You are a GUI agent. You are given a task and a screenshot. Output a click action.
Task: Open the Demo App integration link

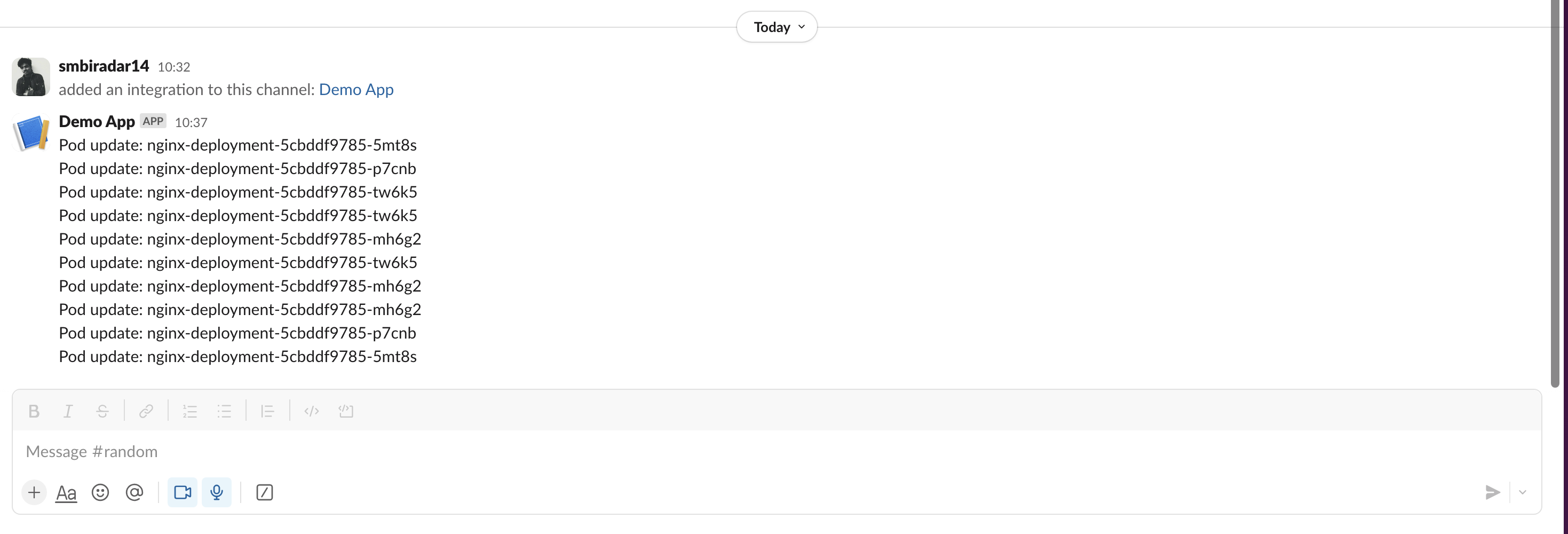356,90
